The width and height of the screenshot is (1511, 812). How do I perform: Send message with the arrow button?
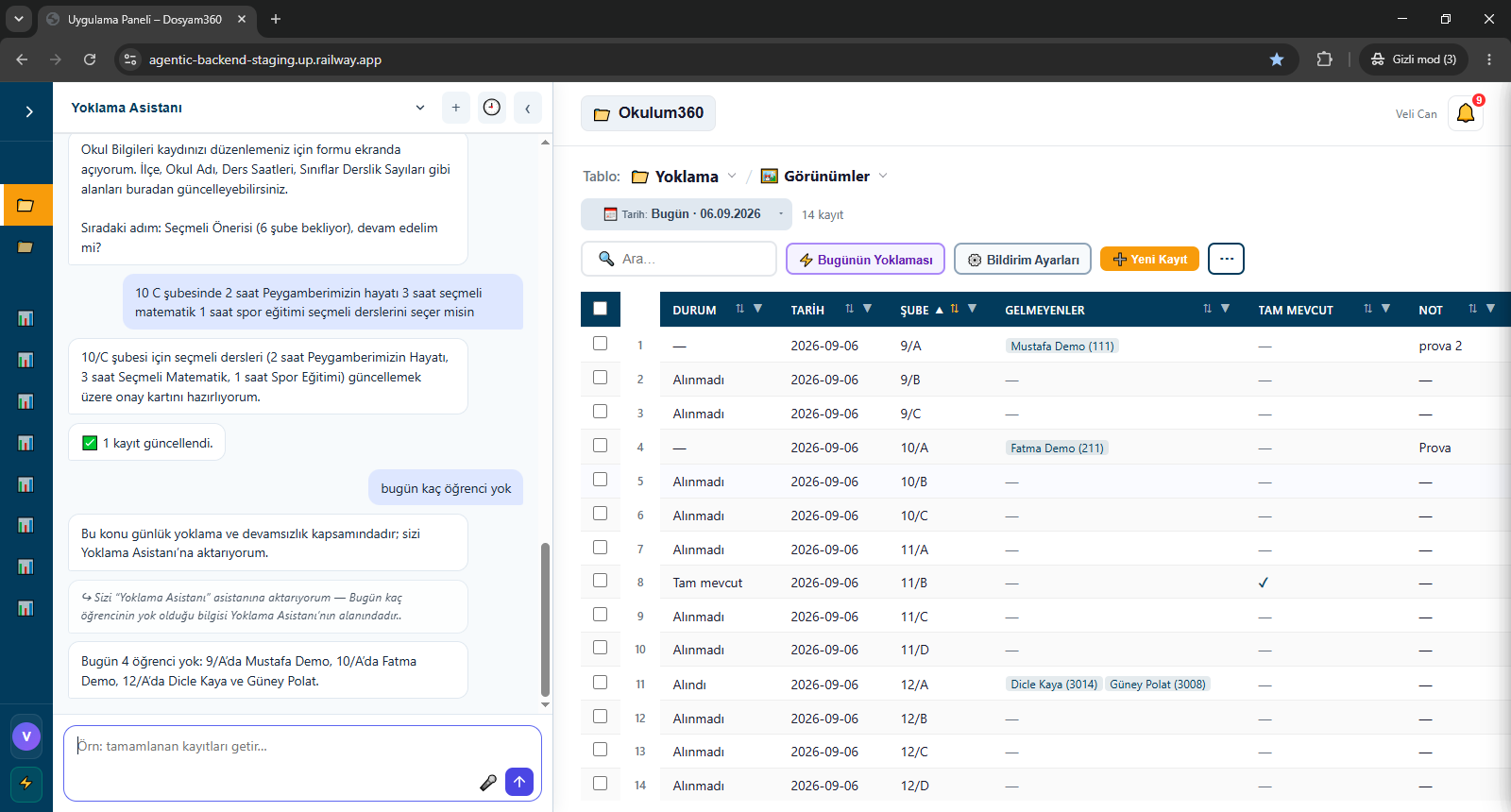click(519, 782)
